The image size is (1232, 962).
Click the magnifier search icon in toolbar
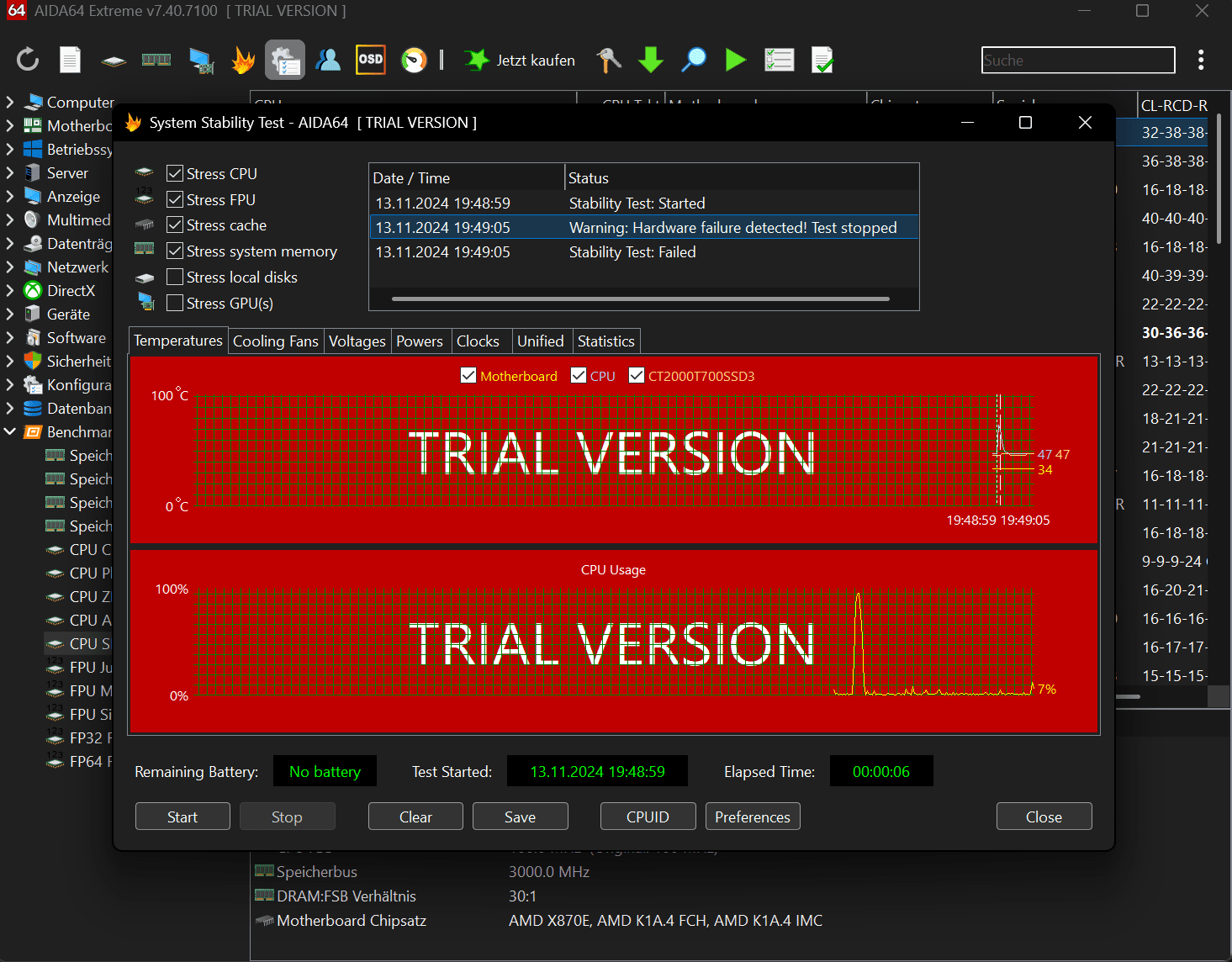pos(694,60)
